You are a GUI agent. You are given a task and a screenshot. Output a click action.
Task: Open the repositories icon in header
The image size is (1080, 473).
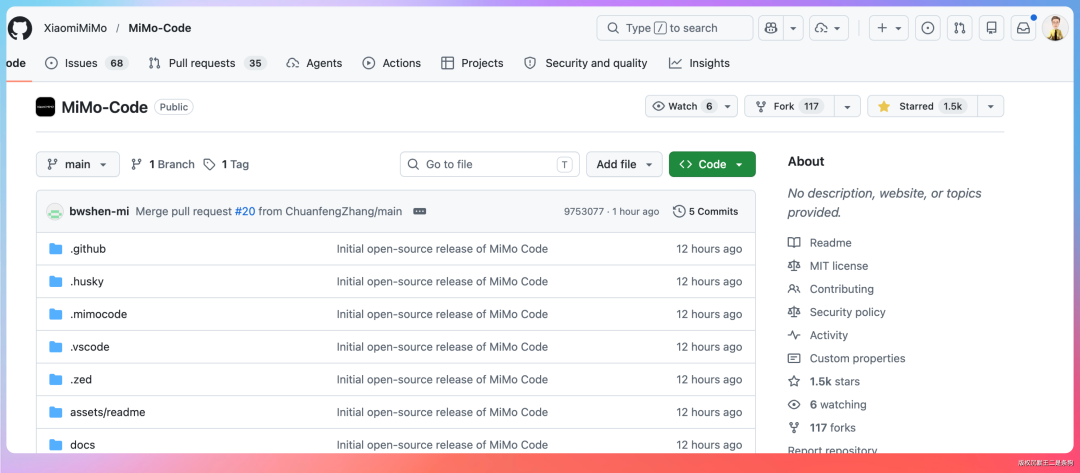coord(991,28)
